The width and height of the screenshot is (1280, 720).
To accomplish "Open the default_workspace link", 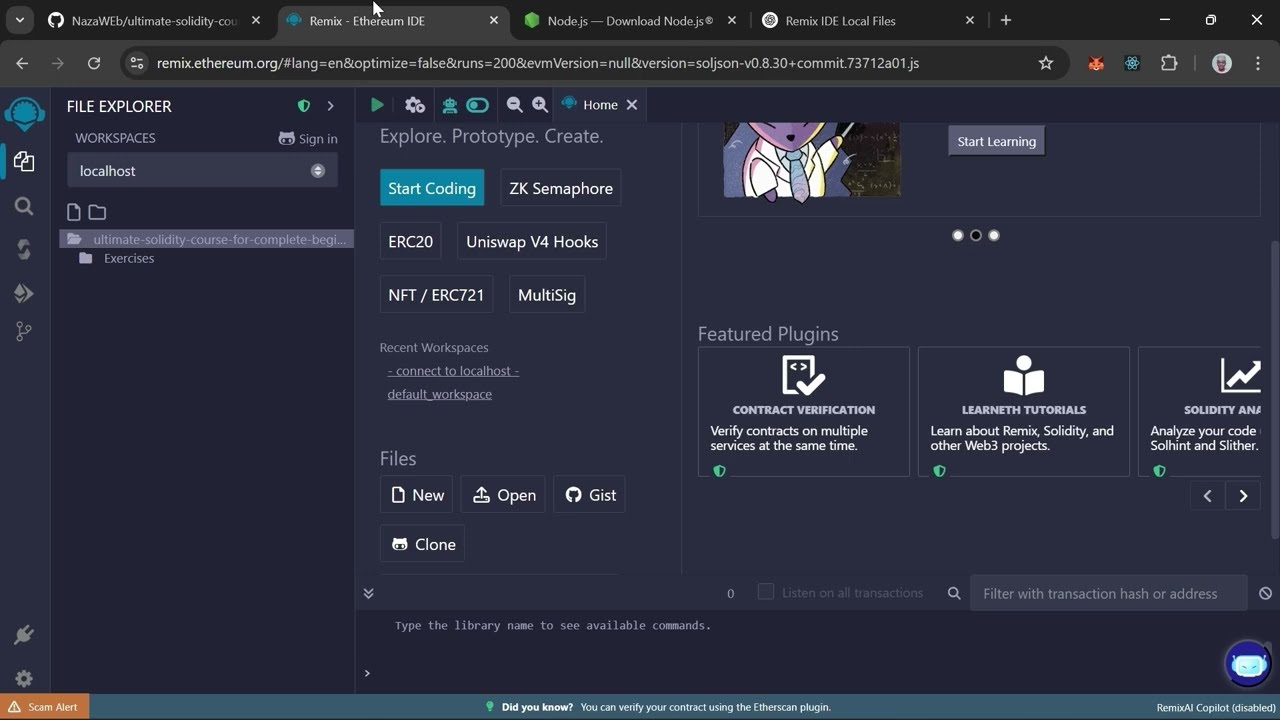I will click(x=440, y=394).
